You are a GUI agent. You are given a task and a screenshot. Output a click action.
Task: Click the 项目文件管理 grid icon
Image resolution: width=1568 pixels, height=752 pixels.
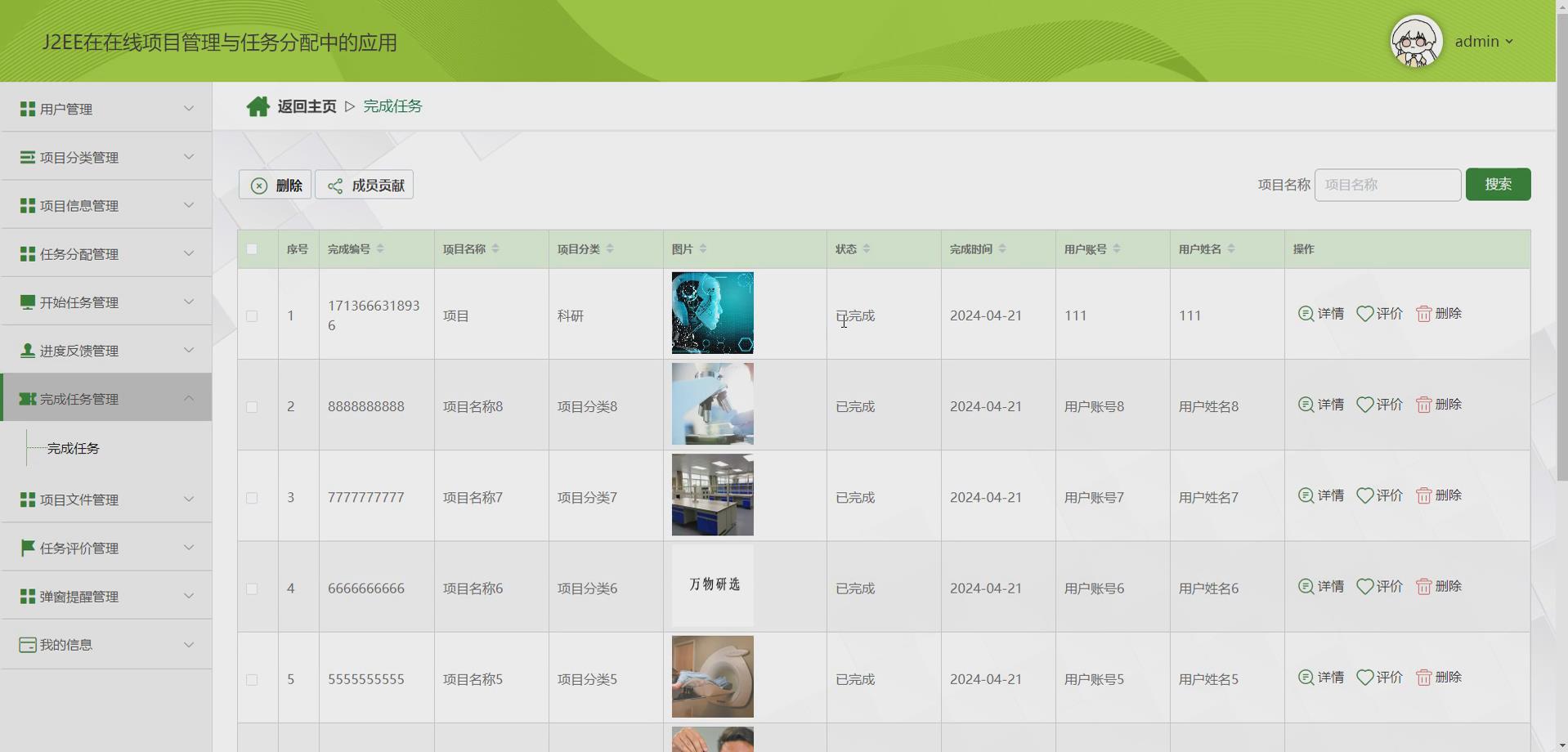28,499
